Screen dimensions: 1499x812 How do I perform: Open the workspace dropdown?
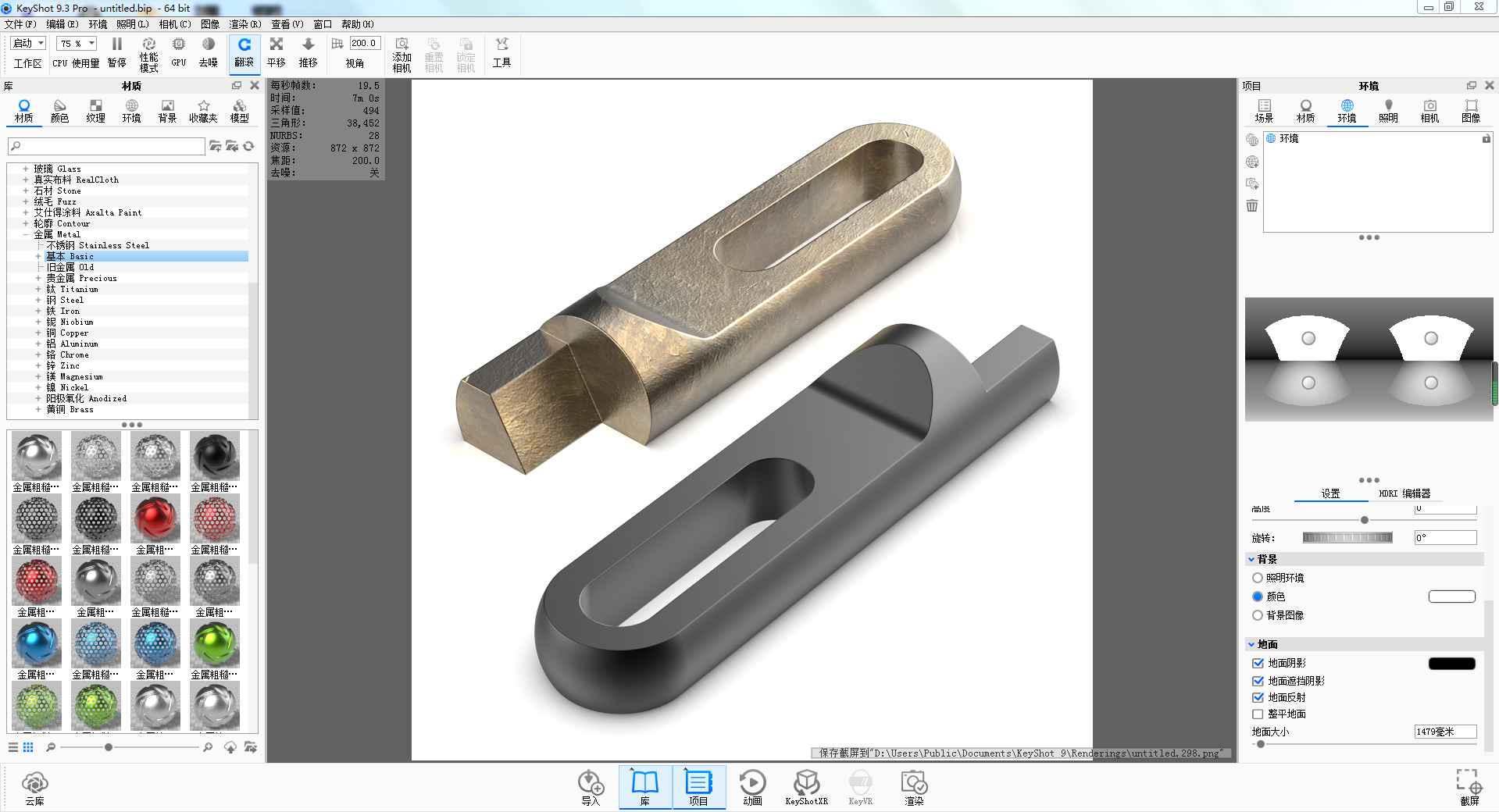click(28, 44)
